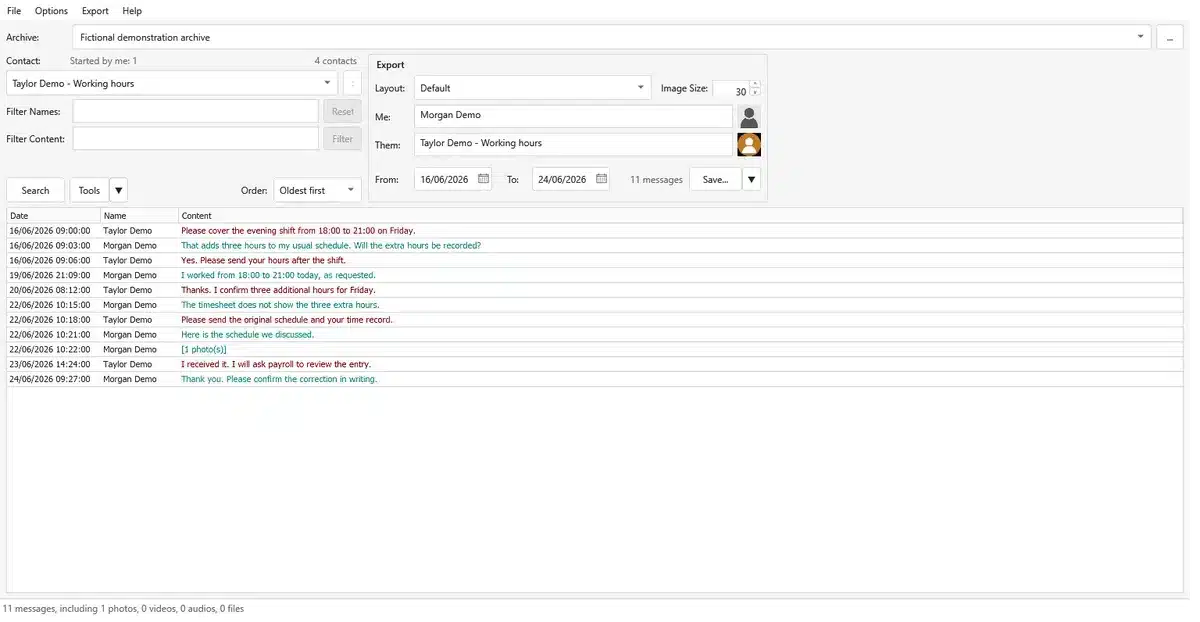The width and height of the screenshot is (1200, 622).
Task: Open the Export menu
Action: [x=95, y=11]
